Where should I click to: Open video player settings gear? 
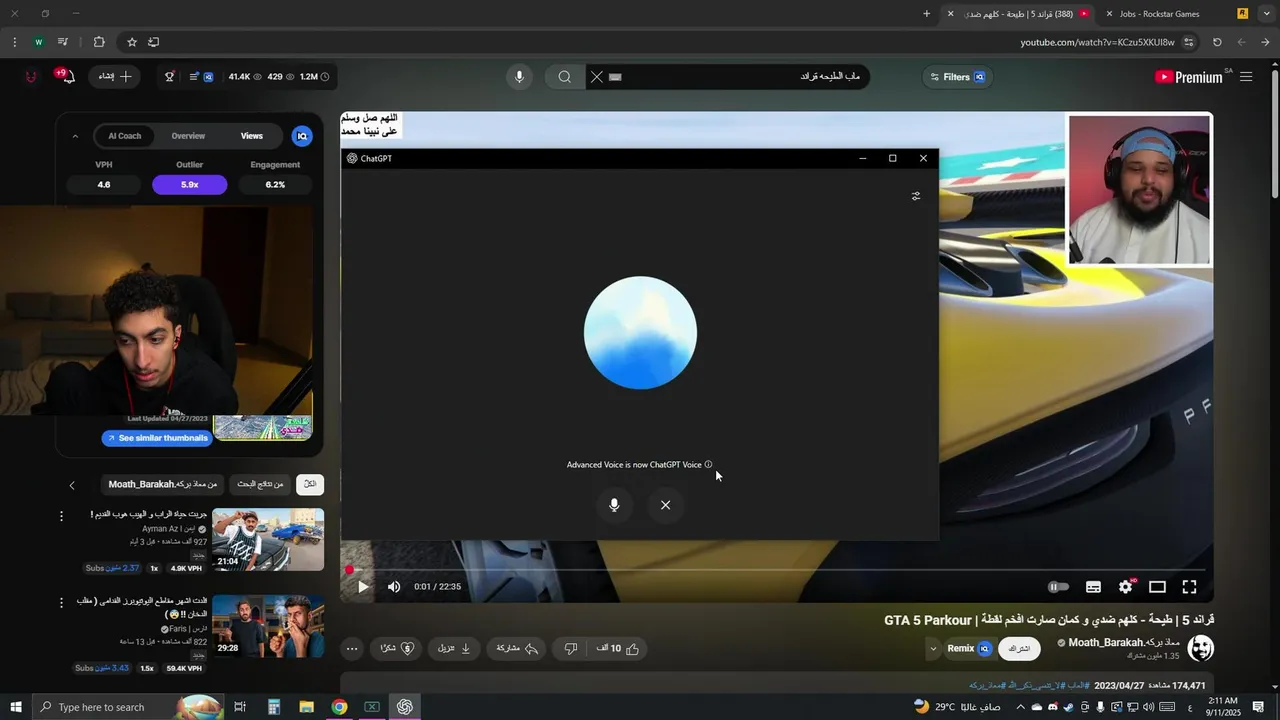(x=1126, y=587)
